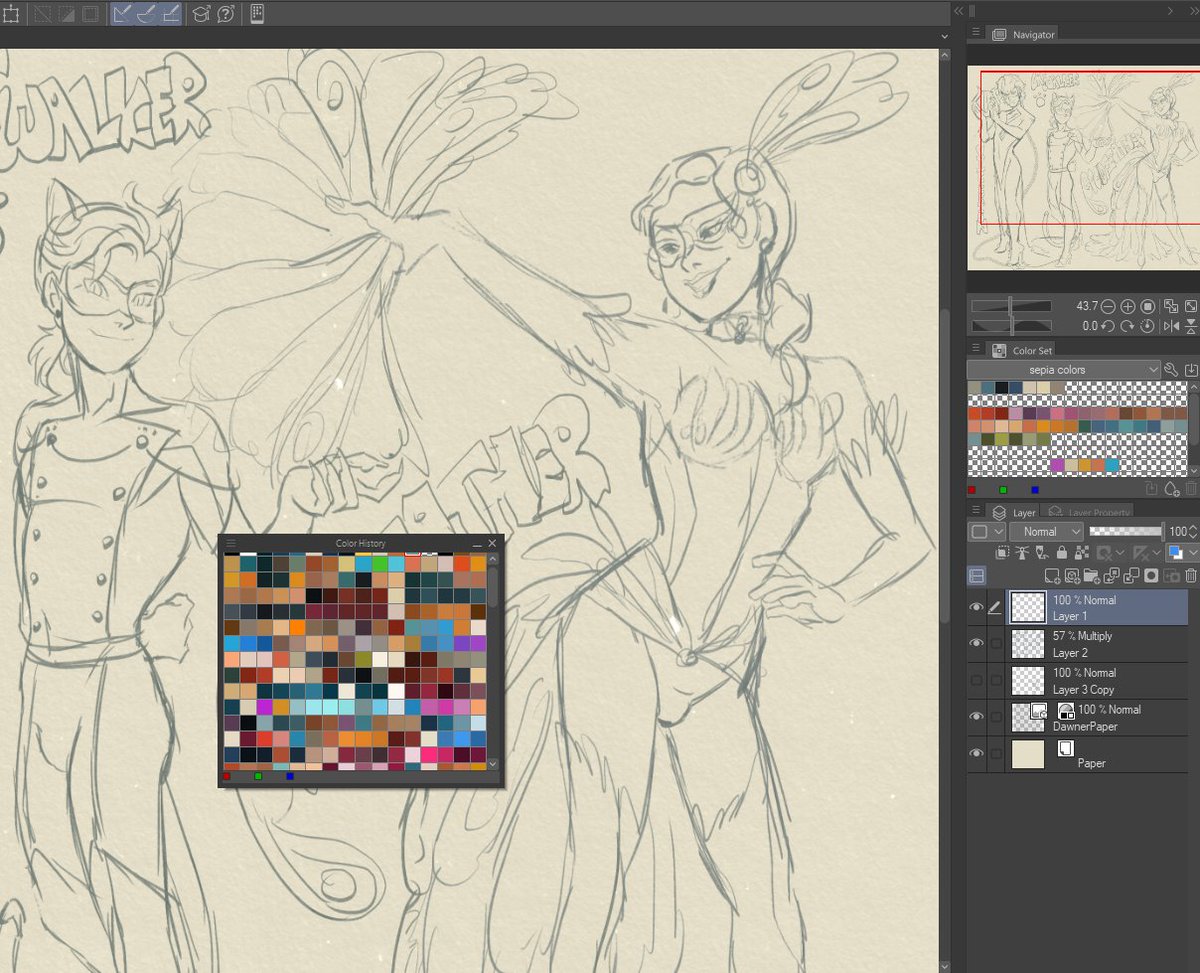Open the Normal blending mode dropdown
The width and height of the screenshot is (1200, 973).
coord(1046,532)
